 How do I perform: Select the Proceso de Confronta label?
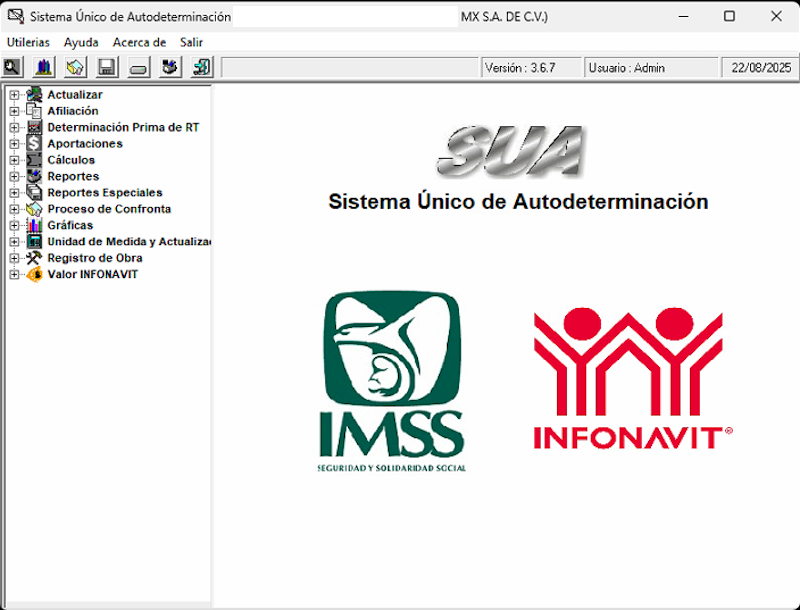pyautogui.click(x=109, y=209)
